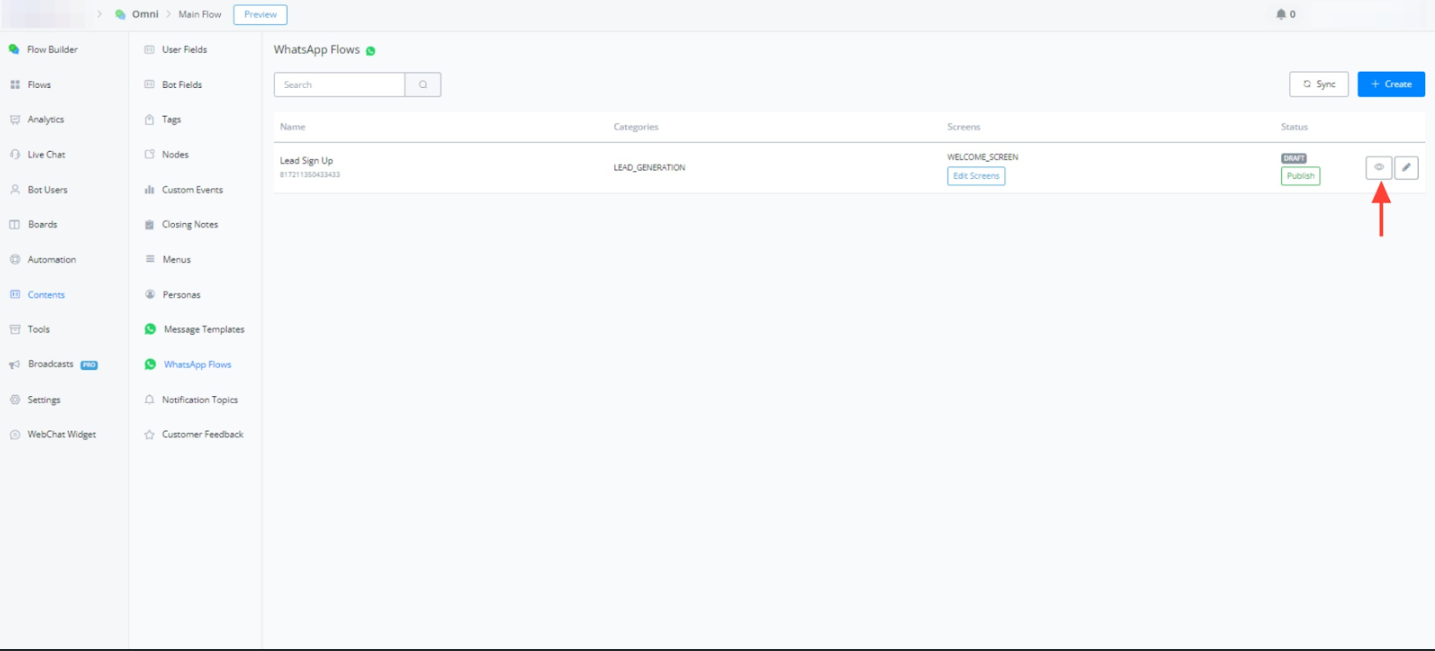Click the pencil edit icon for Lead Sign Up
This screenshot has height=651, width=1435.
1406,168
